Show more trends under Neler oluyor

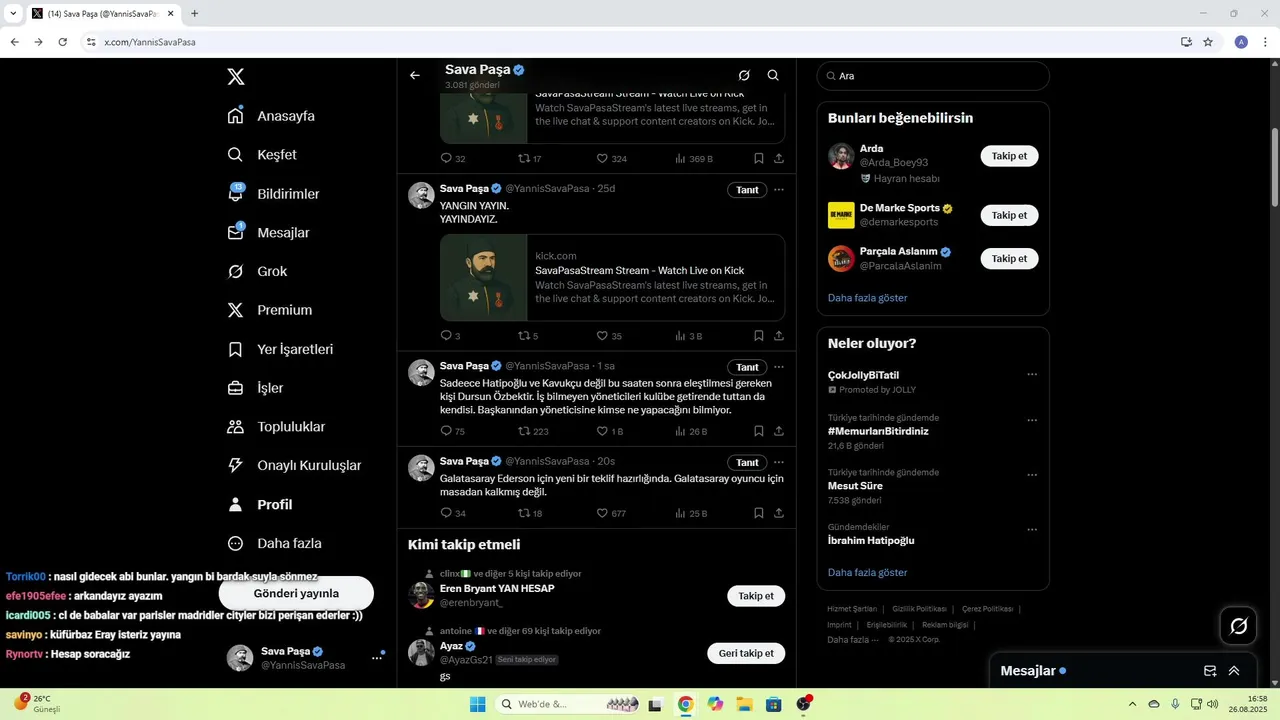867,572
